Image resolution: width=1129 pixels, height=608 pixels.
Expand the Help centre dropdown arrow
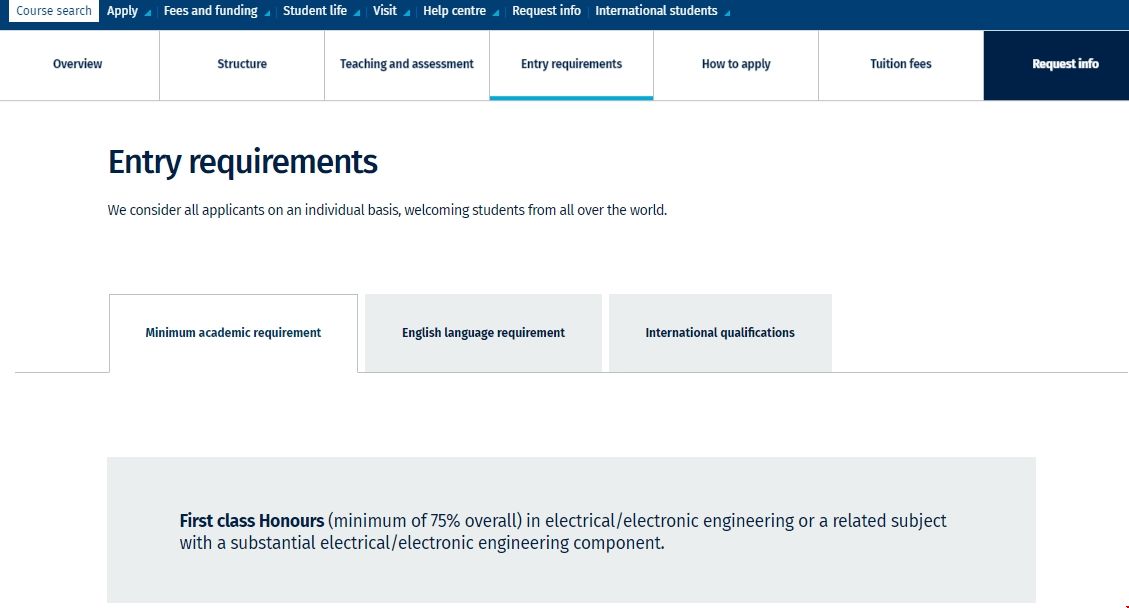[496, 13]
